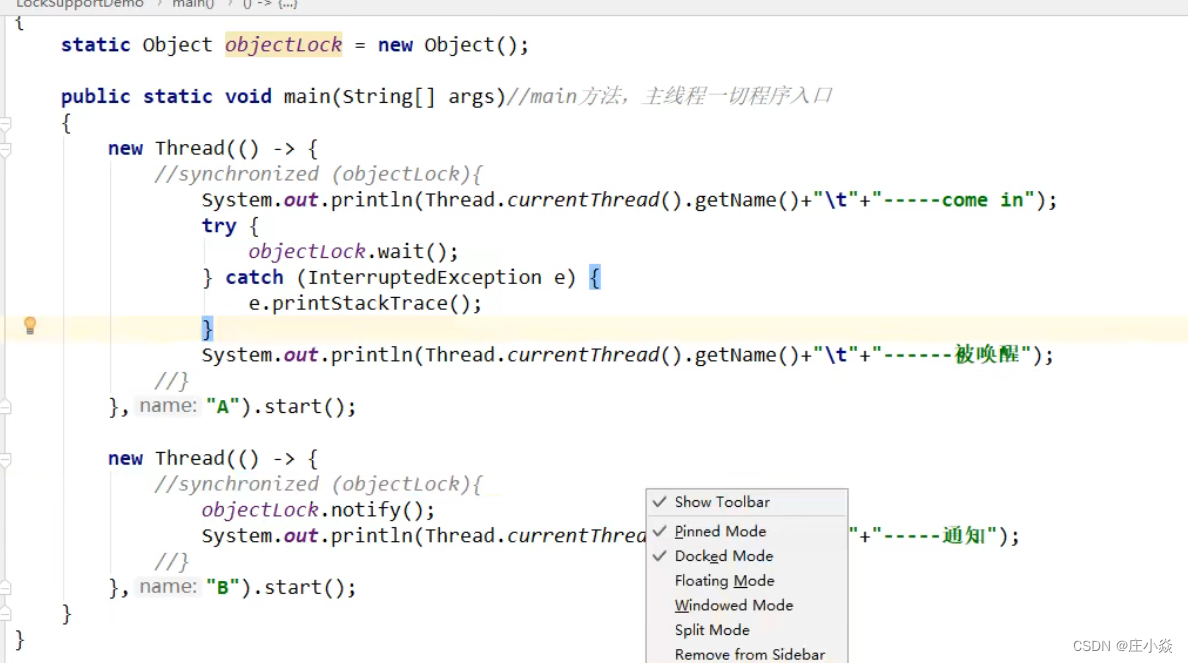Click objectLock.wait() call
The image size is (1188, 663).
[353, 252]
